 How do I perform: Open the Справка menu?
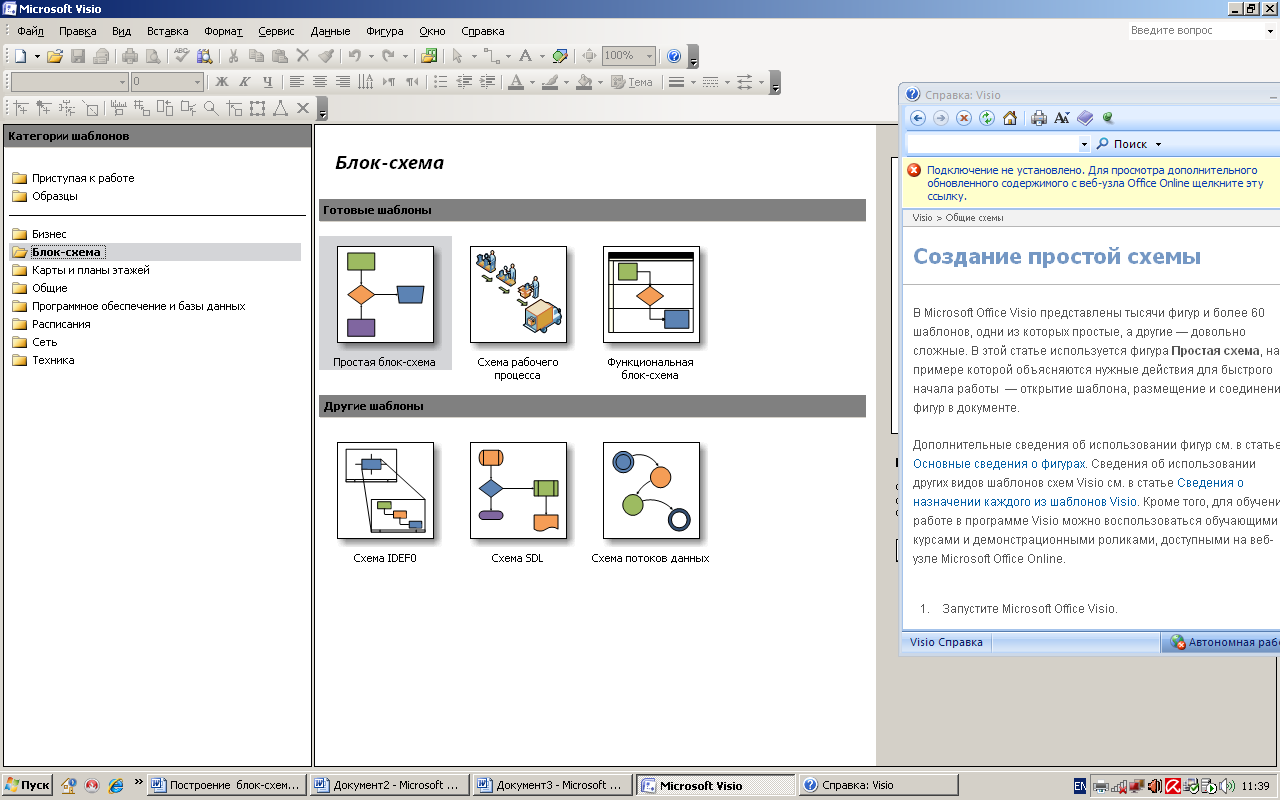click(x=483, y=31)
